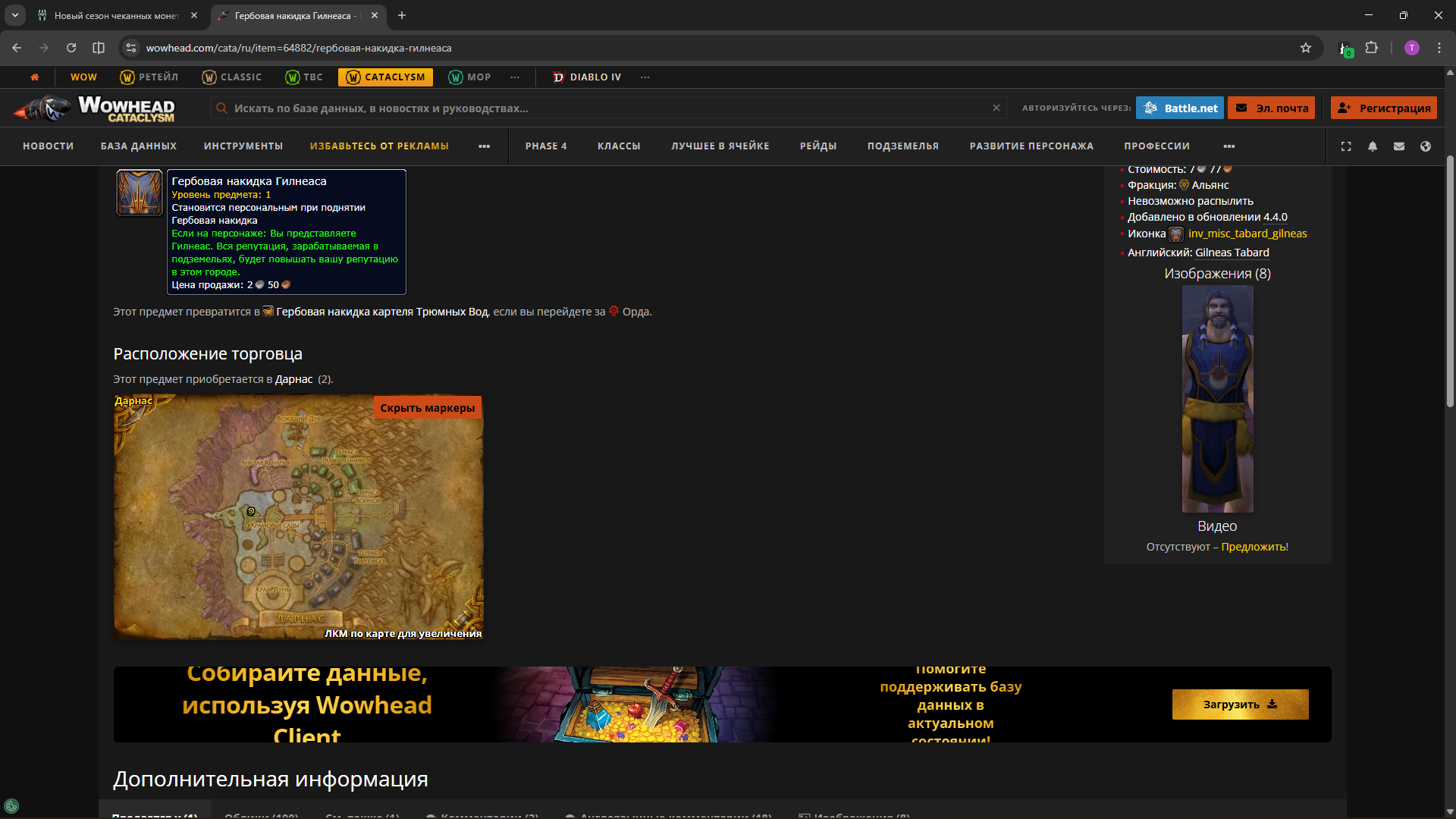Open browser extensions puzzle icon

[x=1371, y=48]
